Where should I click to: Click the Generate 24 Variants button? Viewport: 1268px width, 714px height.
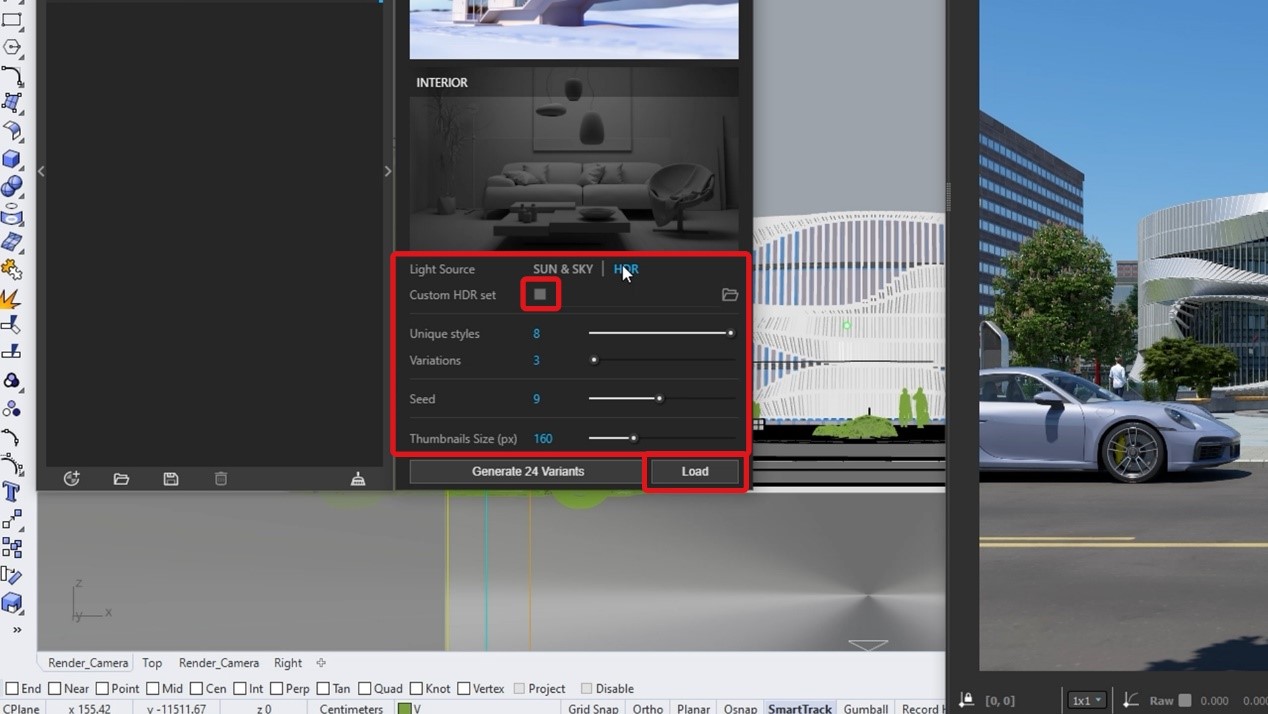[527, 471]
